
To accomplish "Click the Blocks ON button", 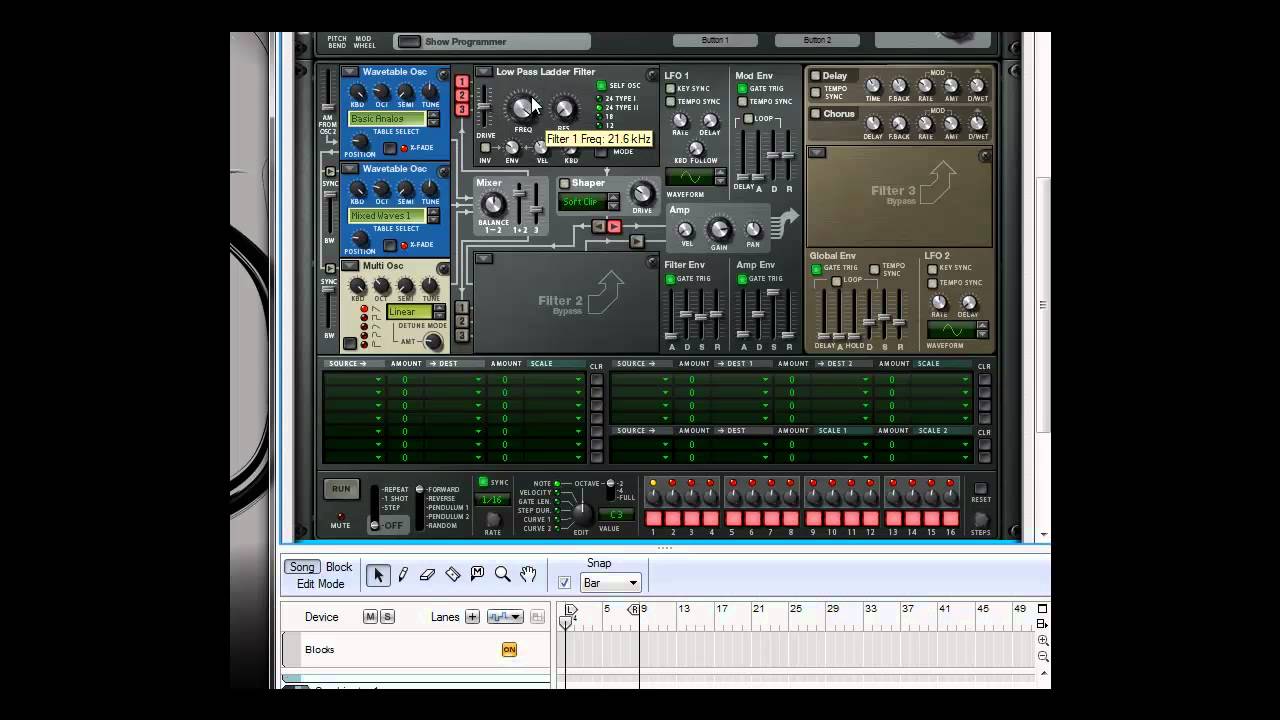I will click(x=509, y=650).
